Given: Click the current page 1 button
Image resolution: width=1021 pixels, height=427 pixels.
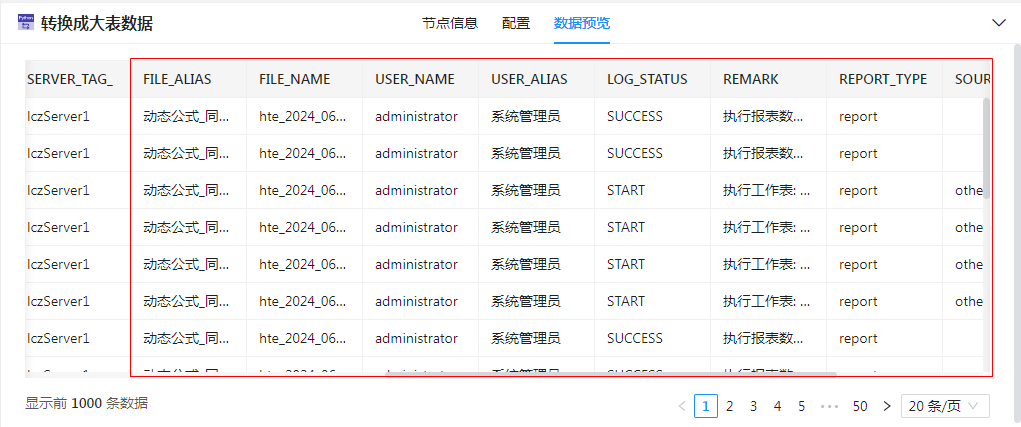Looking at the screenshot, I should click(x=706, y=406).
